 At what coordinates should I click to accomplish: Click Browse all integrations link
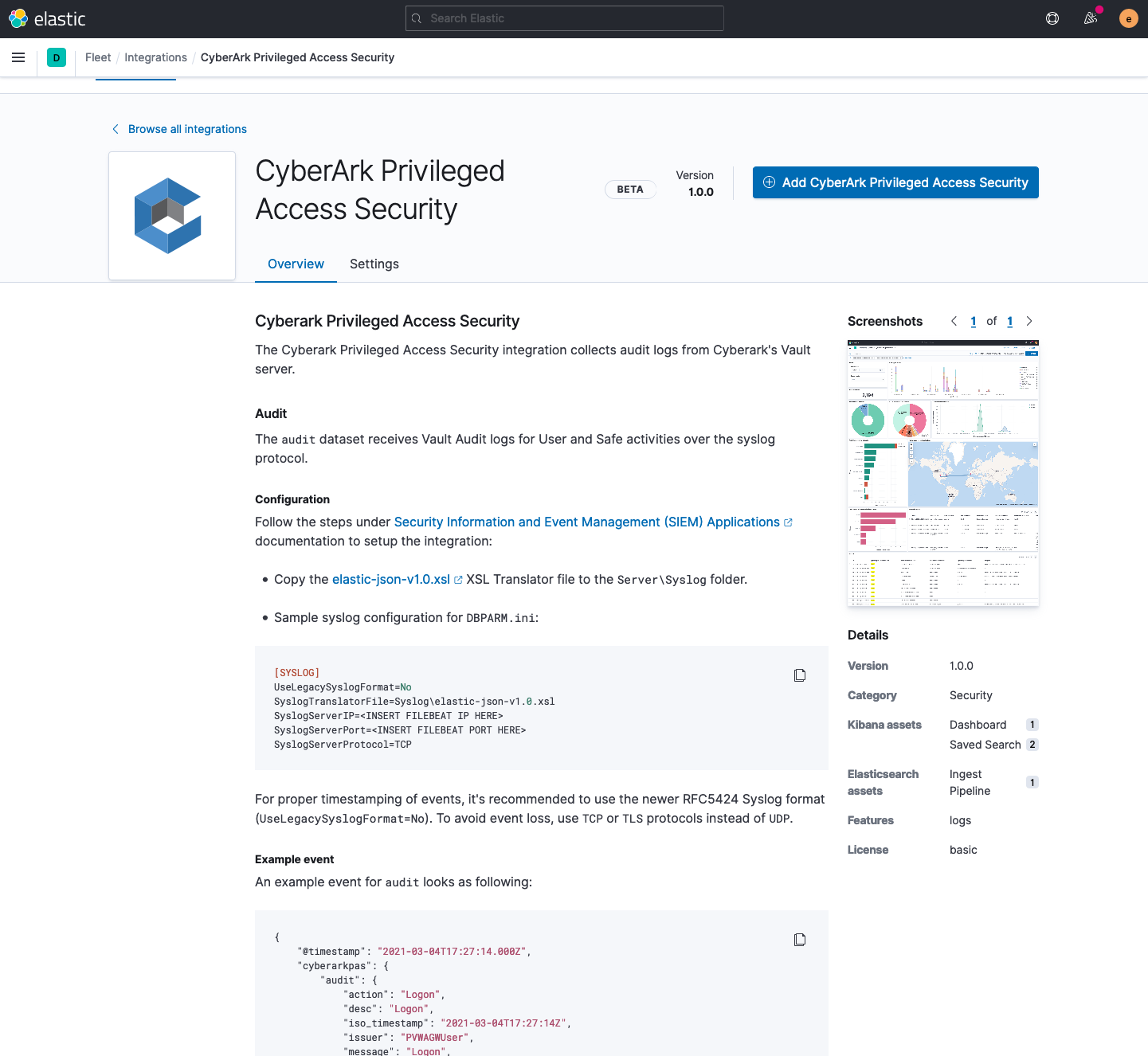(x=179, y=129)
